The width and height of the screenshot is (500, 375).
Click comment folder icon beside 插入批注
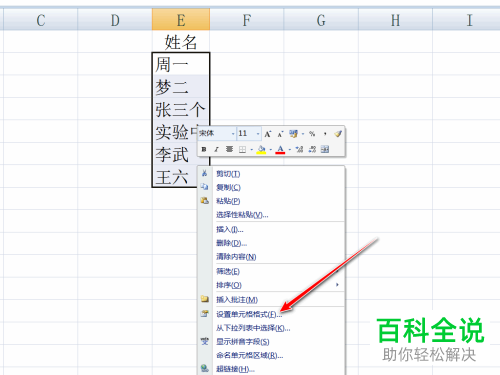[x=205, y=299]
